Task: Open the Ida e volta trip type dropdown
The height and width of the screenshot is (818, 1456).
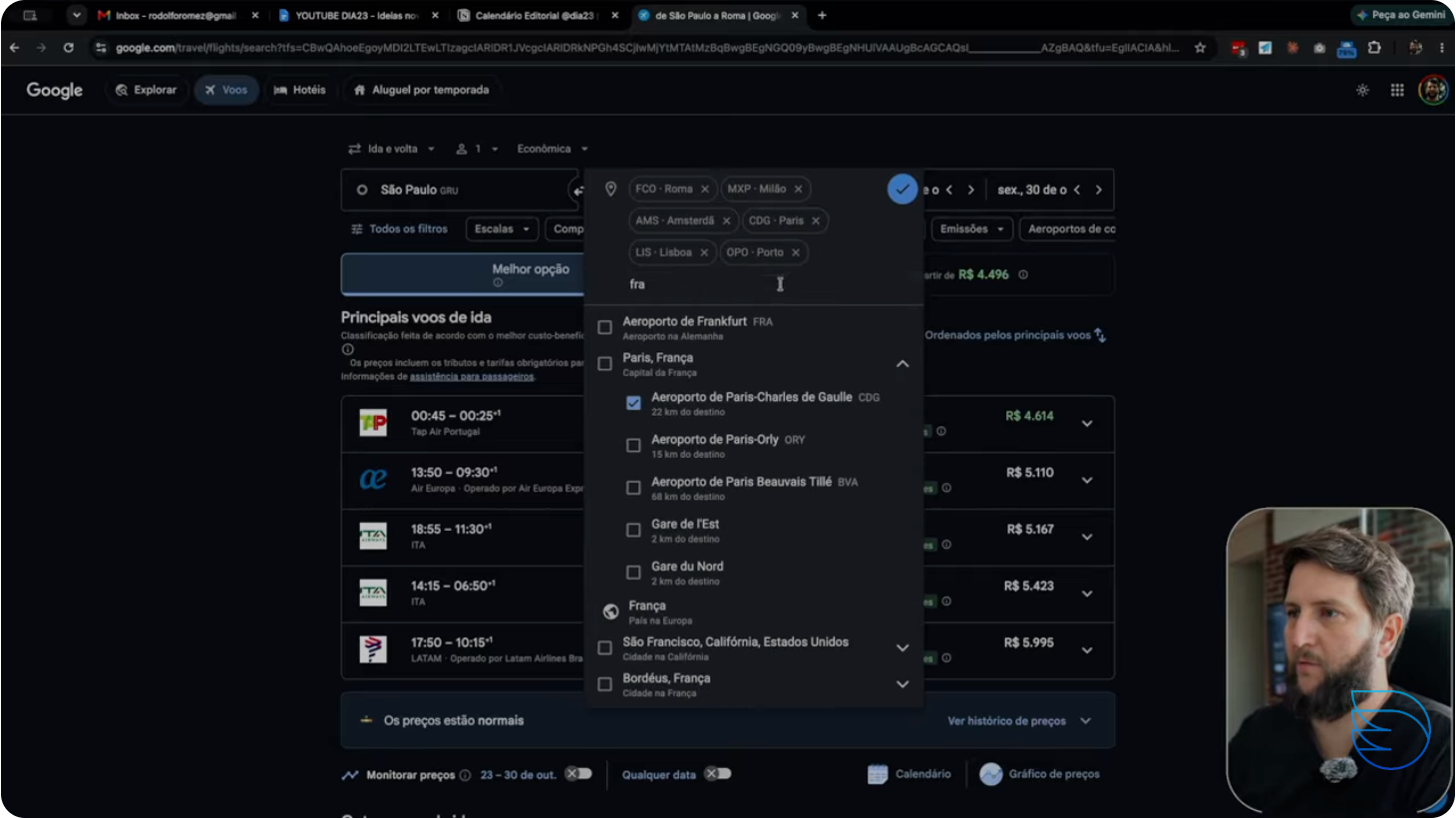Action: pos(392,149)
